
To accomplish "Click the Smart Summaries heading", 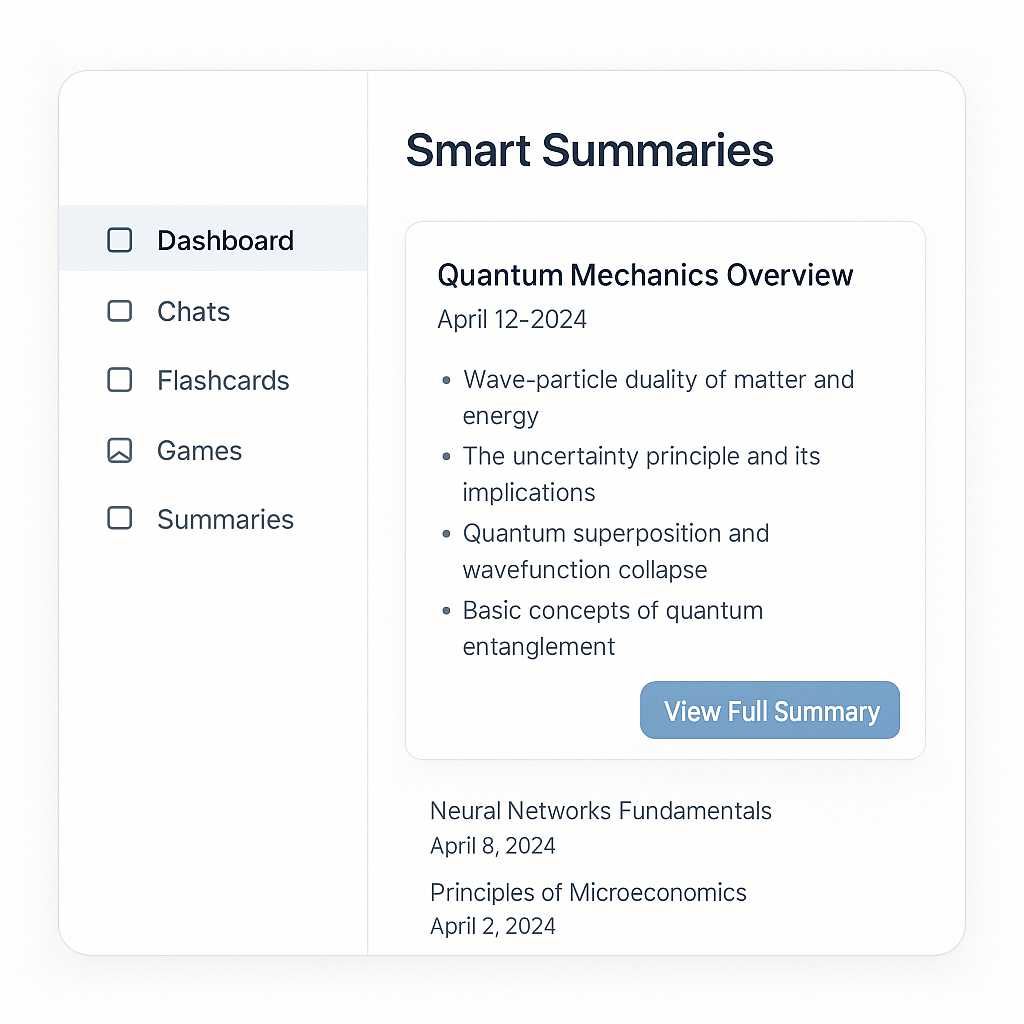I will point(590,151).
